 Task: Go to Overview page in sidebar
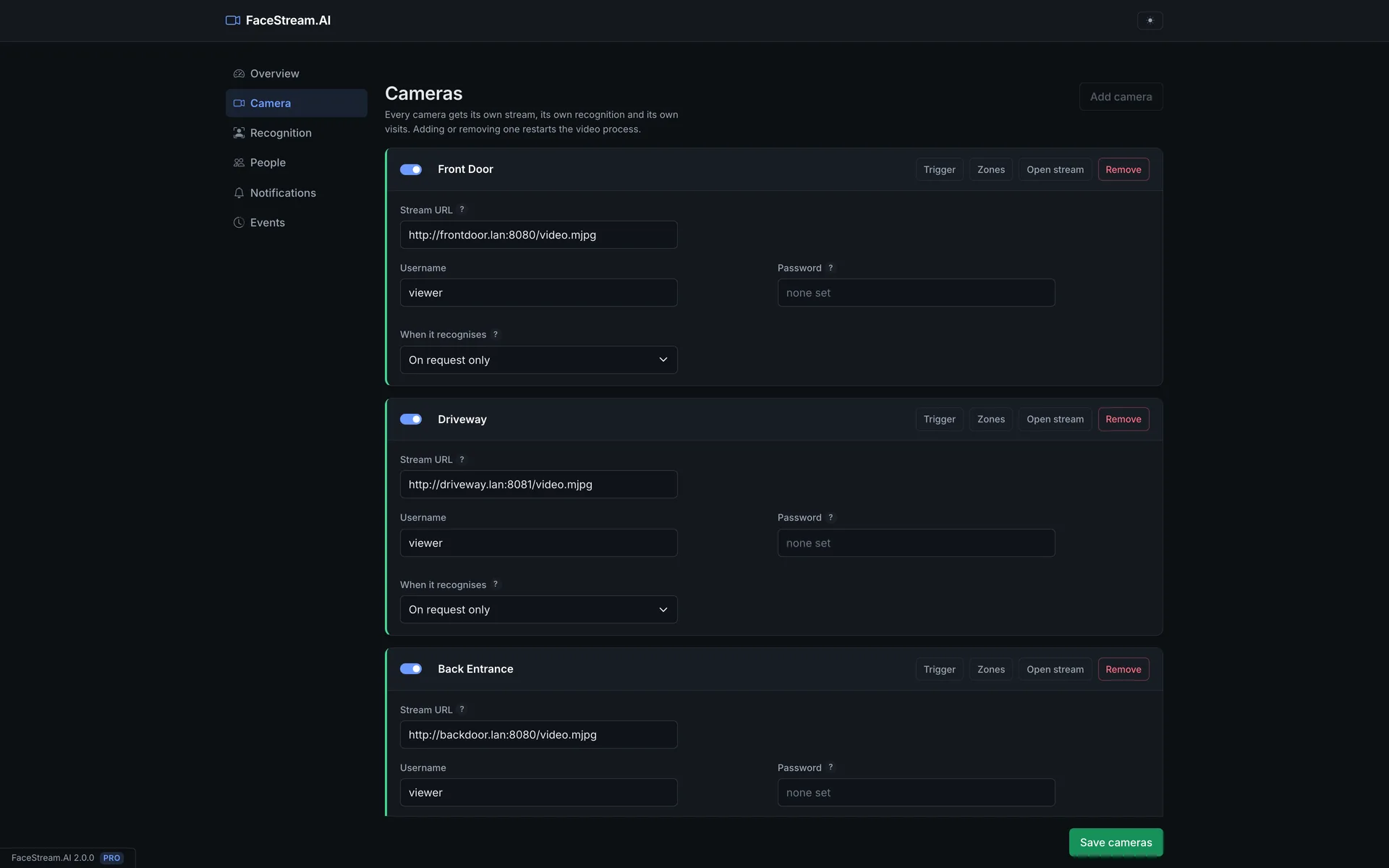[x=297, y=74]
